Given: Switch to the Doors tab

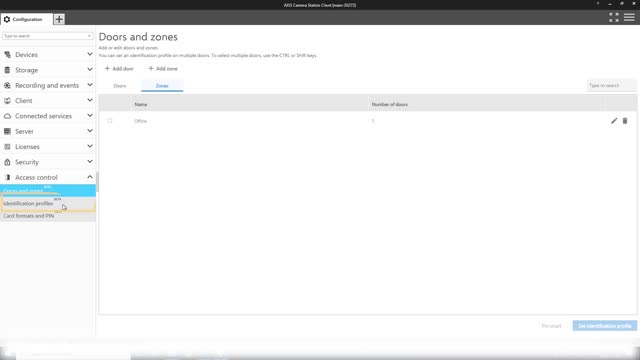Looking at the screenshot, I should [120, 86].
